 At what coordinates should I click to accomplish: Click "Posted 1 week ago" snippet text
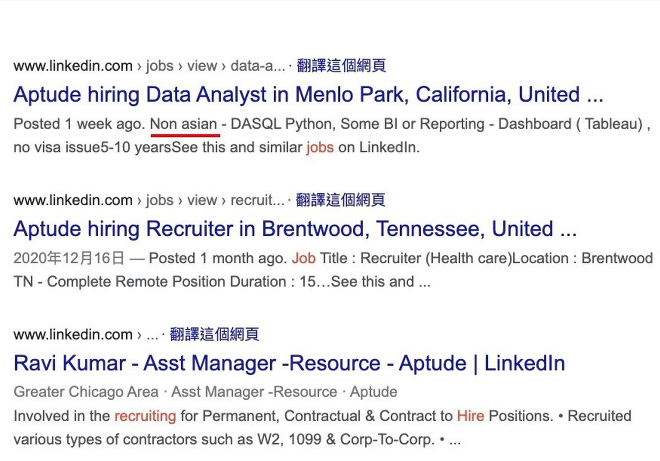pos(77,125)
